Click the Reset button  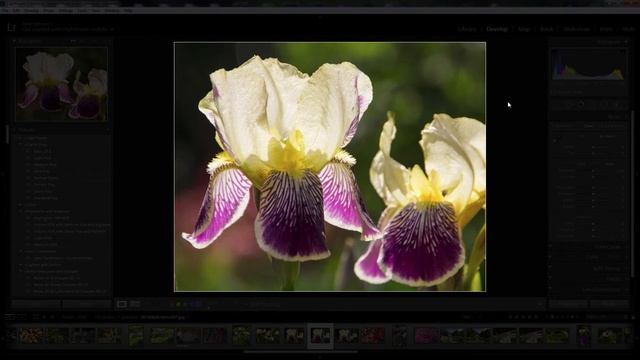[x=609, y=304]
